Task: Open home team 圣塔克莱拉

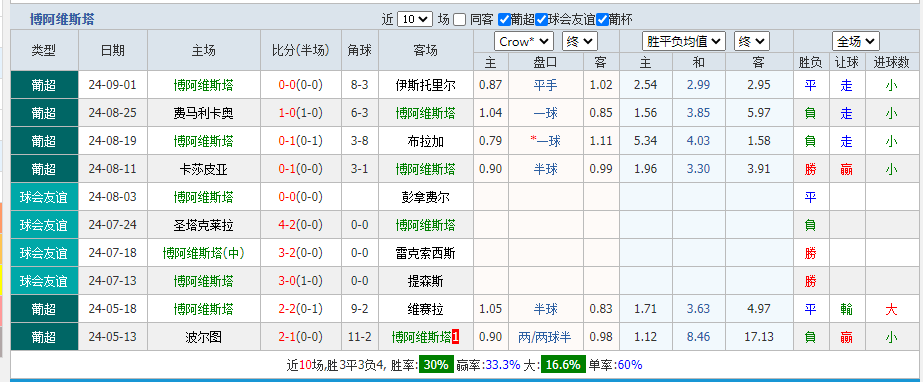Action: coord(203,225)
